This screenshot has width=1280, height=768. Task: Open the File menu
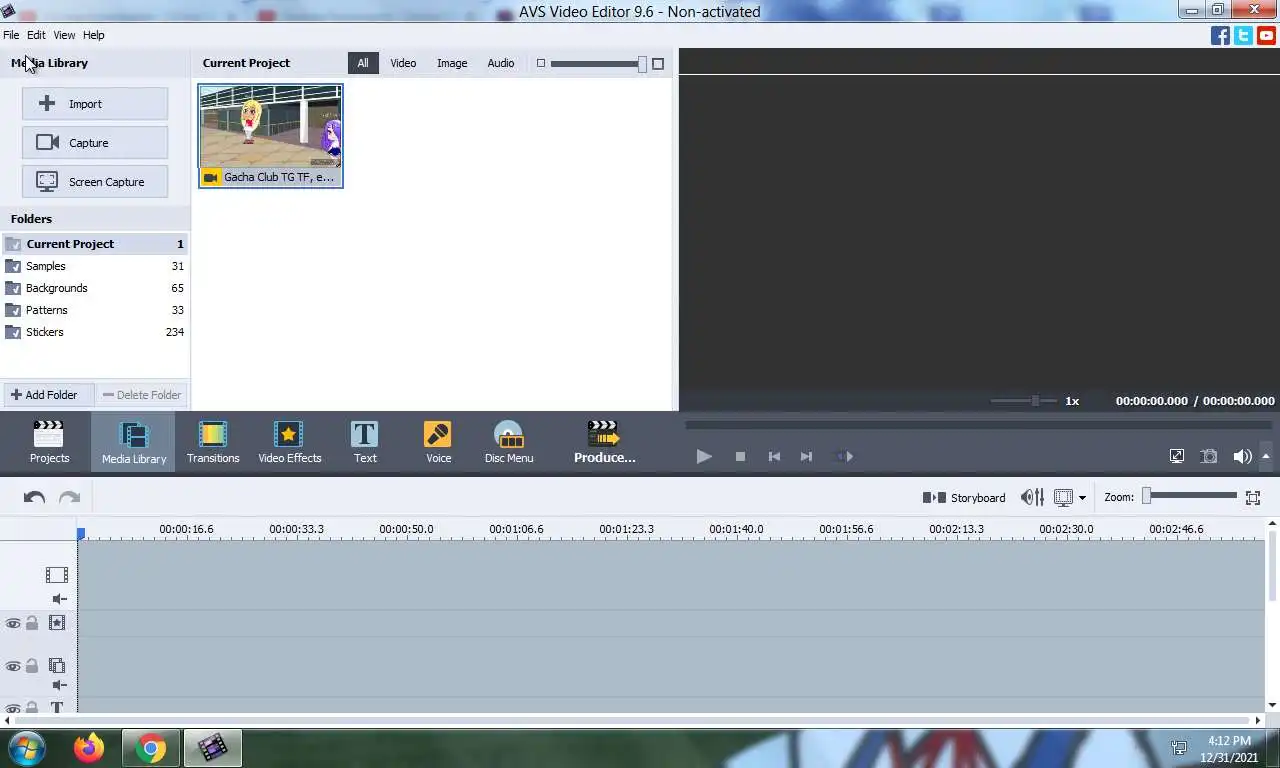tap(11, 35)
